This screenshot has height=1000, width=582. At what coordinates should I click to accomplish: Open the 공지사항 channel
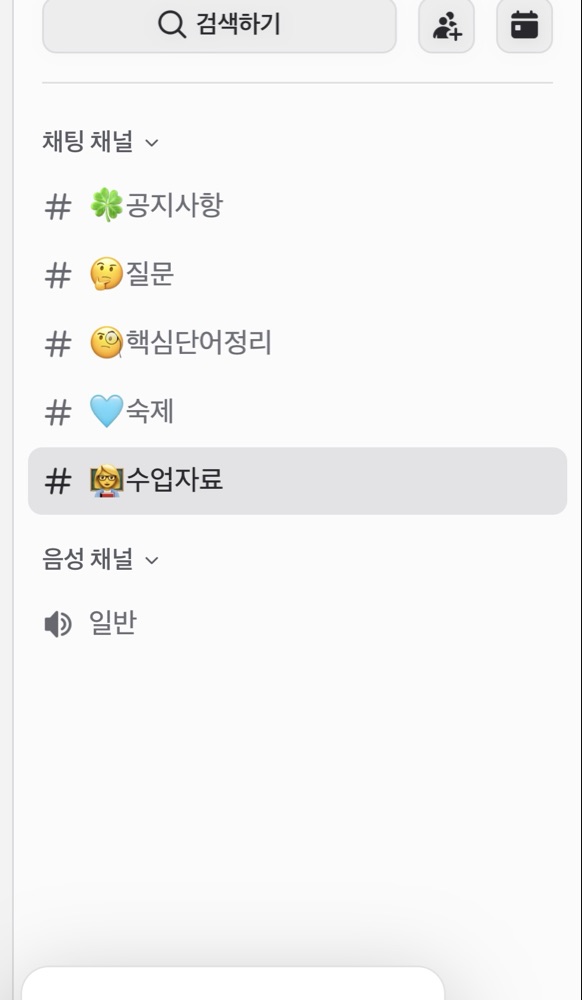(297, 206)
